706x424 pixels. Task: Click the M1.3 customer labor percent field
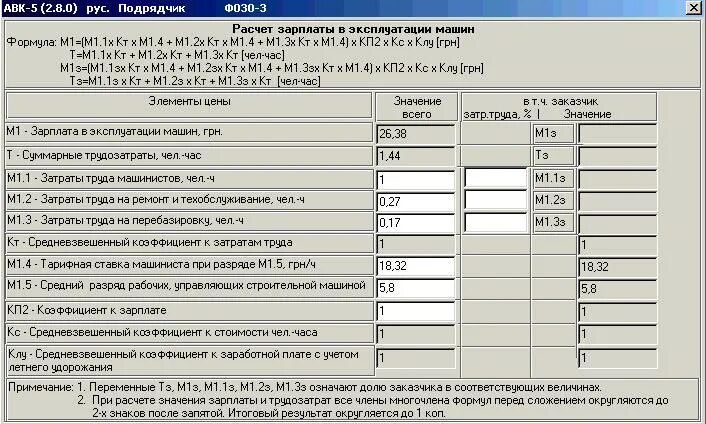(495, 222)
